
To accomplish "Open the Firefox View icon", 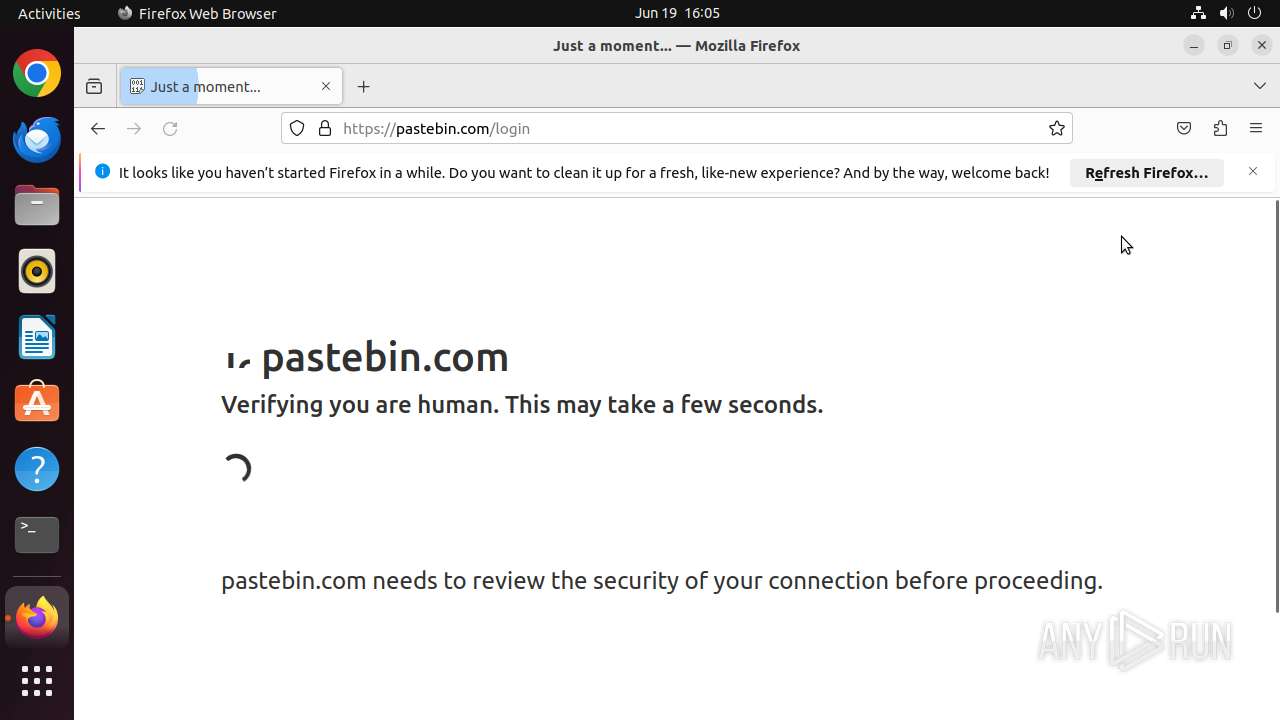I will (94, 87).
